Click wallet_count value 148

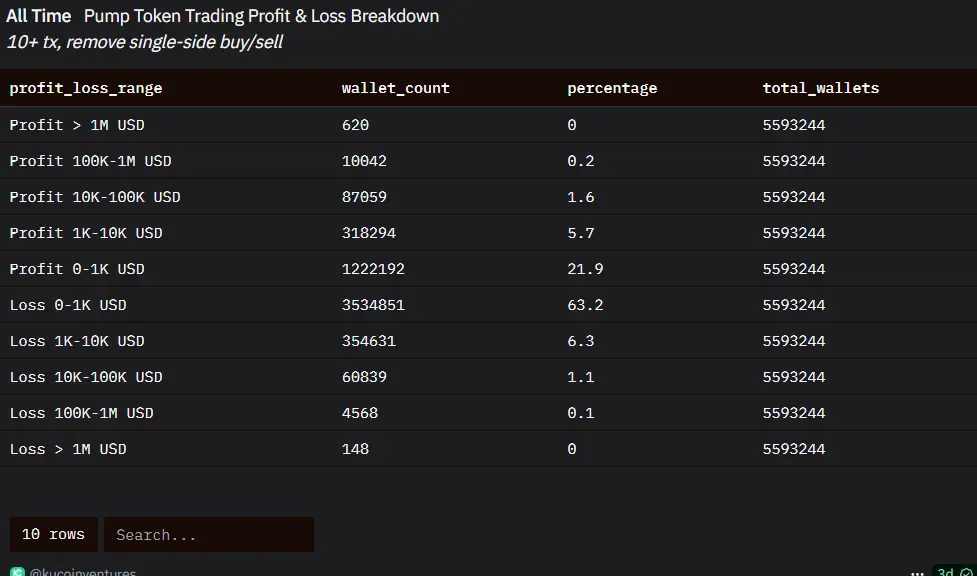click(355, 449)
